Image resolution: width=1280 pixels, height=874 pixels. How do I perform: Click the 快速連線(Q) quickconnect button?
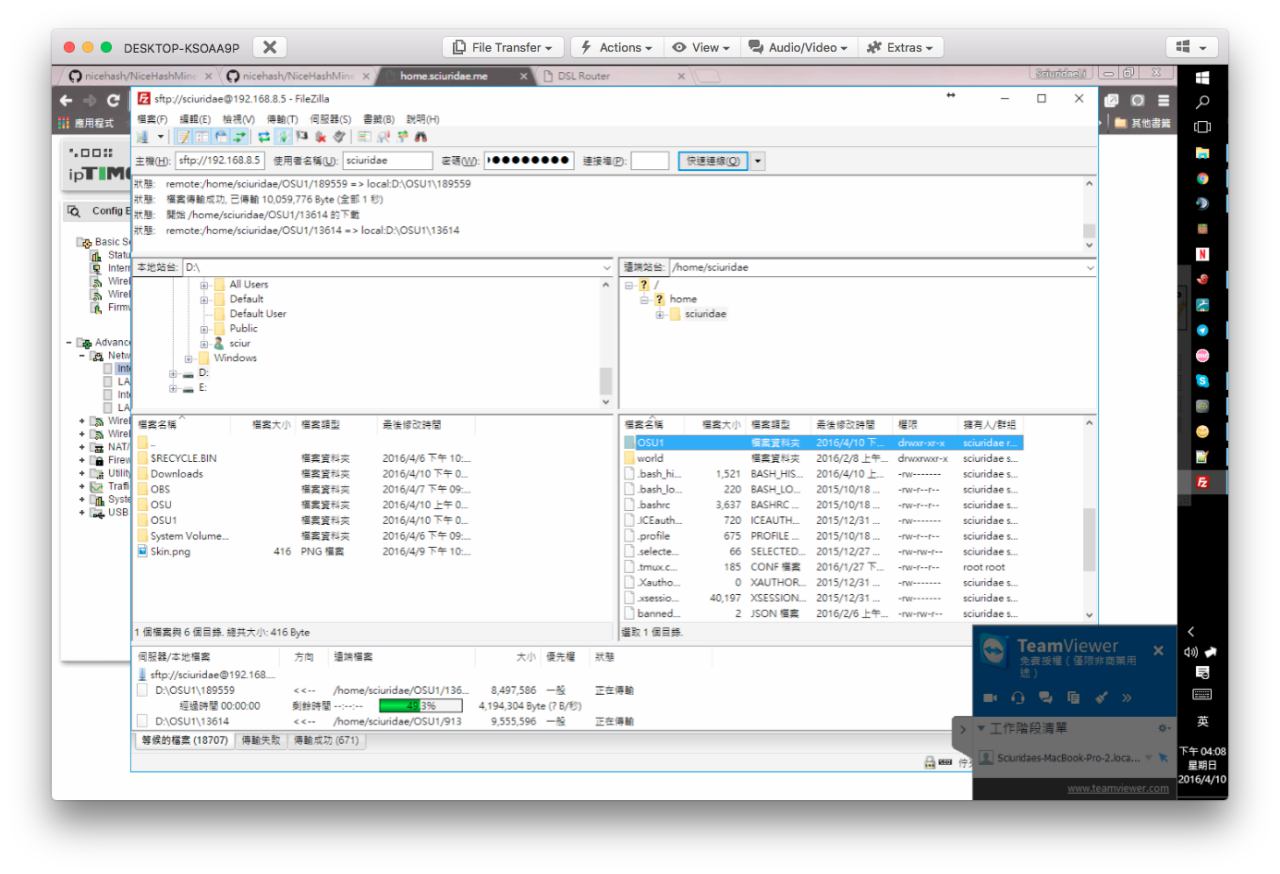point(711,161)
